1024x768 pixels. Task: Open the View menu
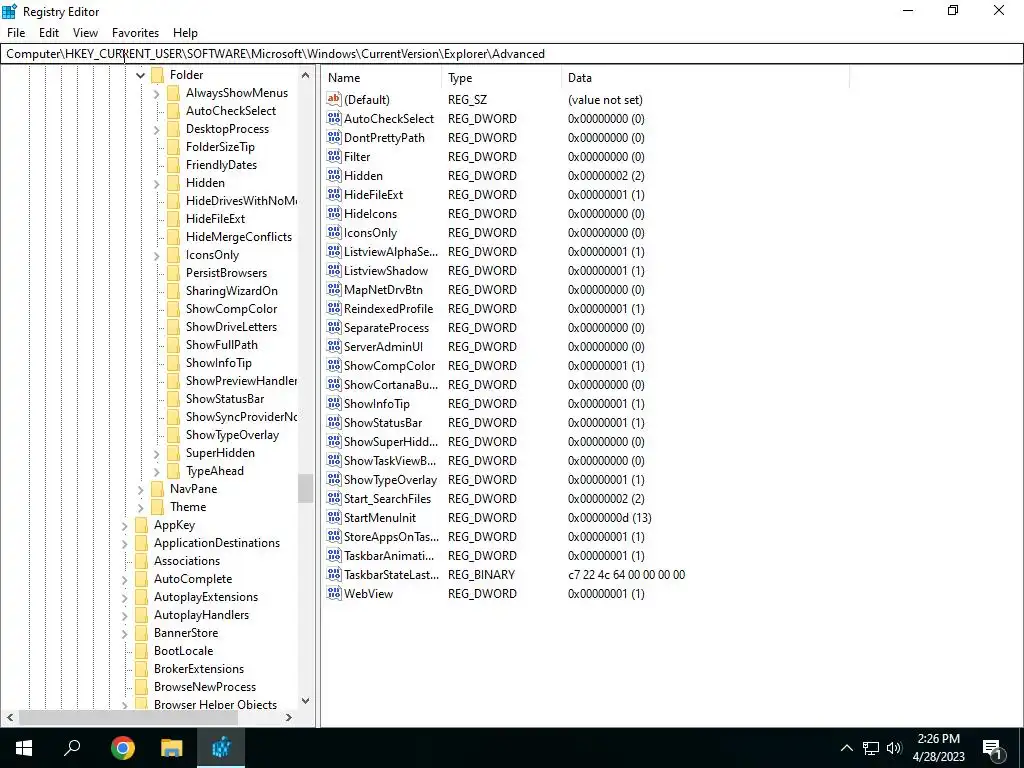coord(85,33)
